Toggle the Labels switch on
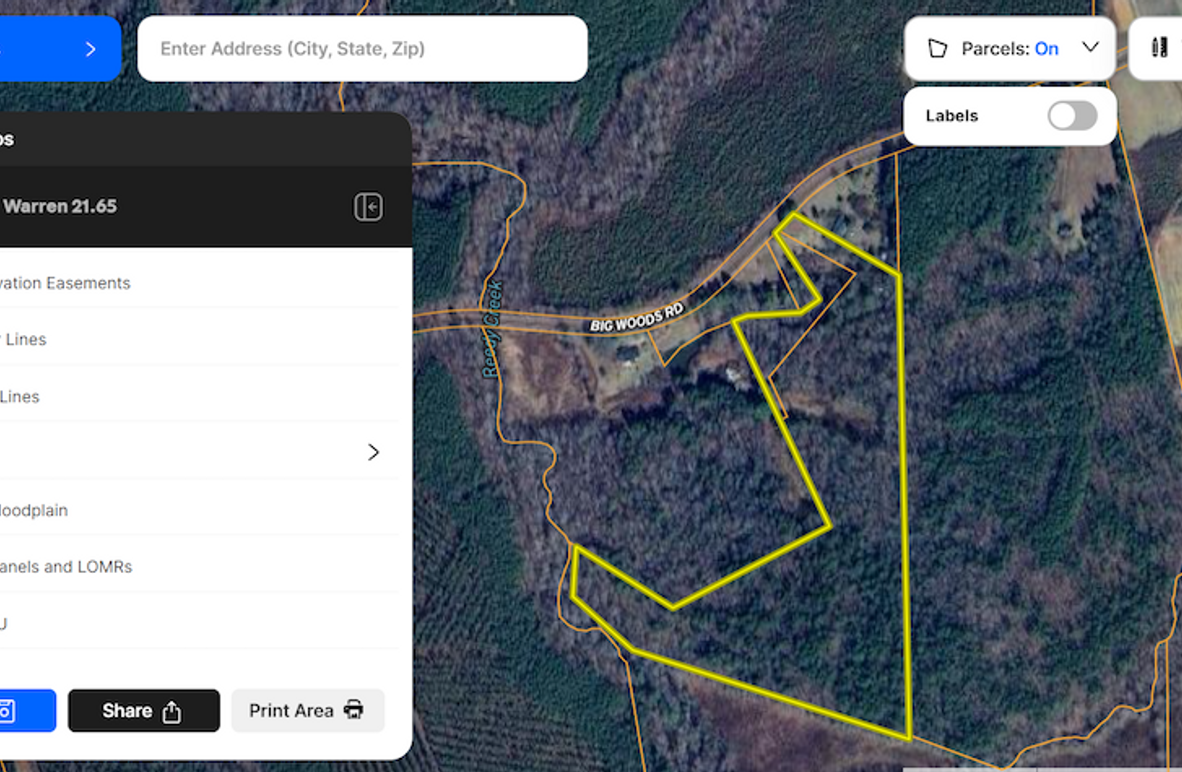This screenshot has width=1182, height=772. tap(1072, 116)
